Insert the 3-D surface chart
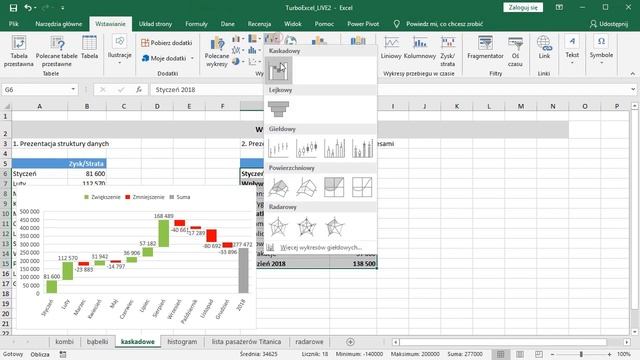The width and height of the screenshot is (640, 360). click(278, 187)
